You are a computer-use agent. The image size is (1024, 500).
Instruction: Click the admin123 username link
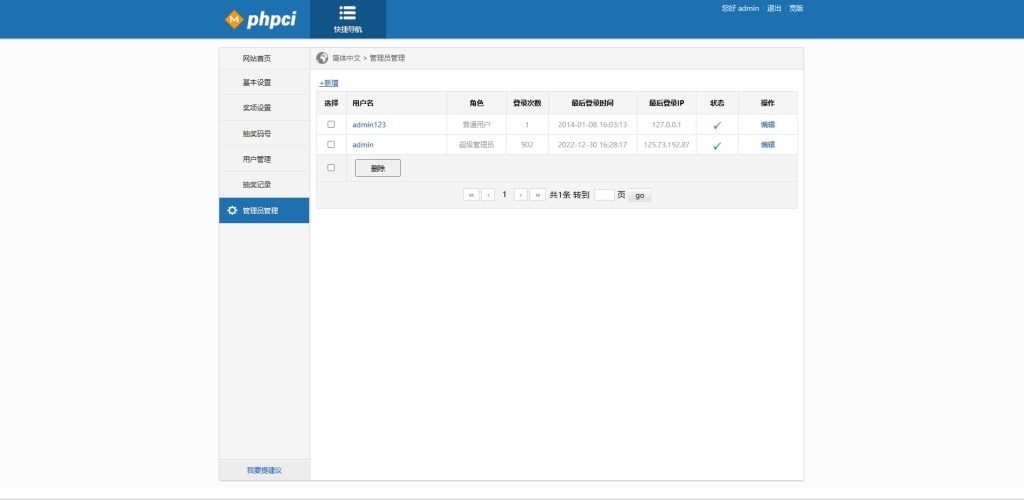point(369,125)
